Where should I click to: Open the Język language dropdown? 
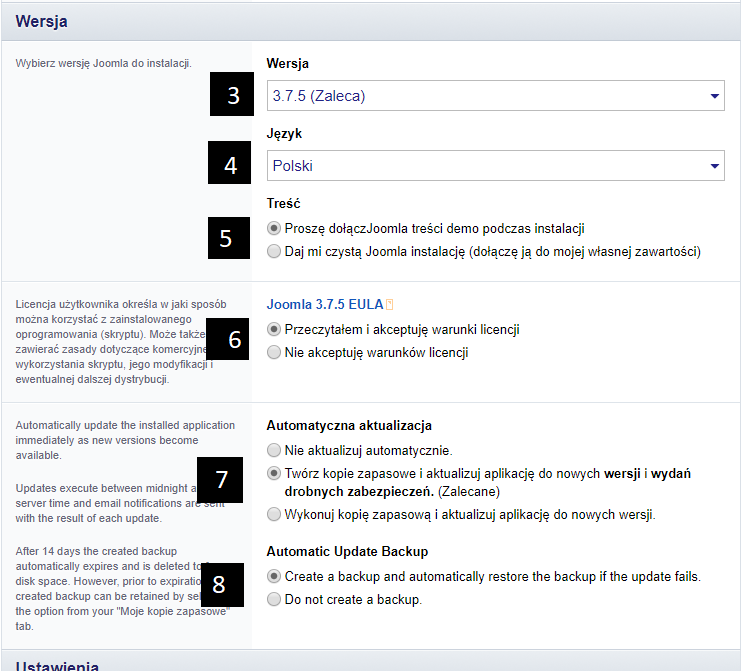point(495,166)
